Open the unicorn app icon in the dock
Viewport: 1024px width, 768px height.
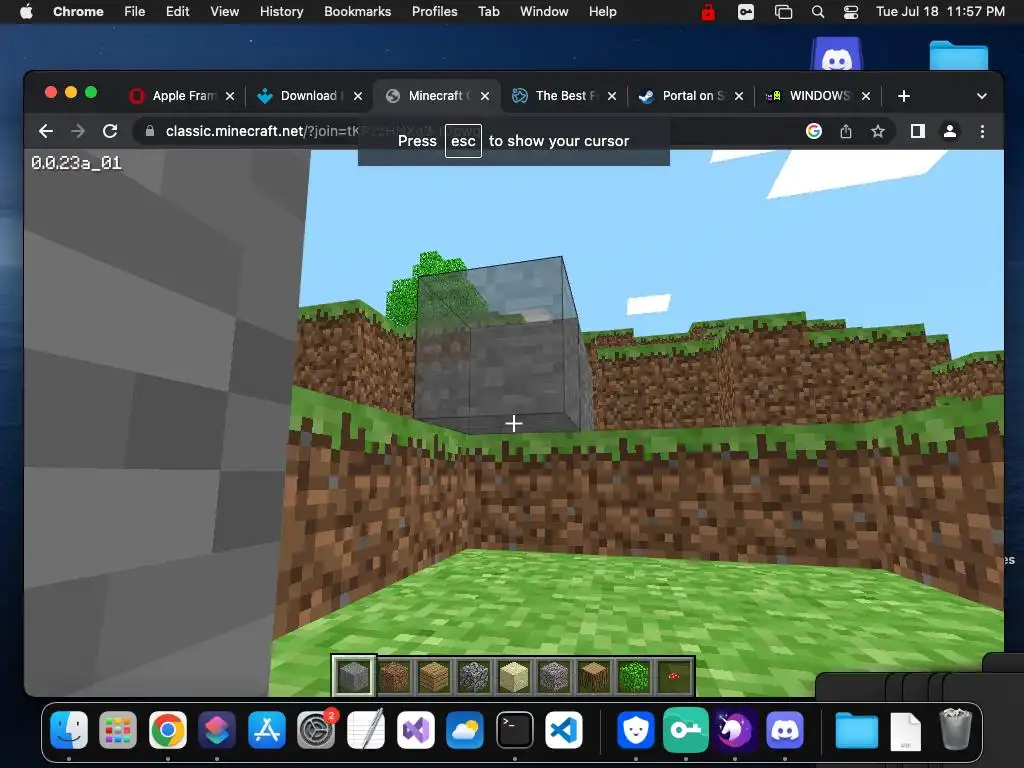pos(735,729)
